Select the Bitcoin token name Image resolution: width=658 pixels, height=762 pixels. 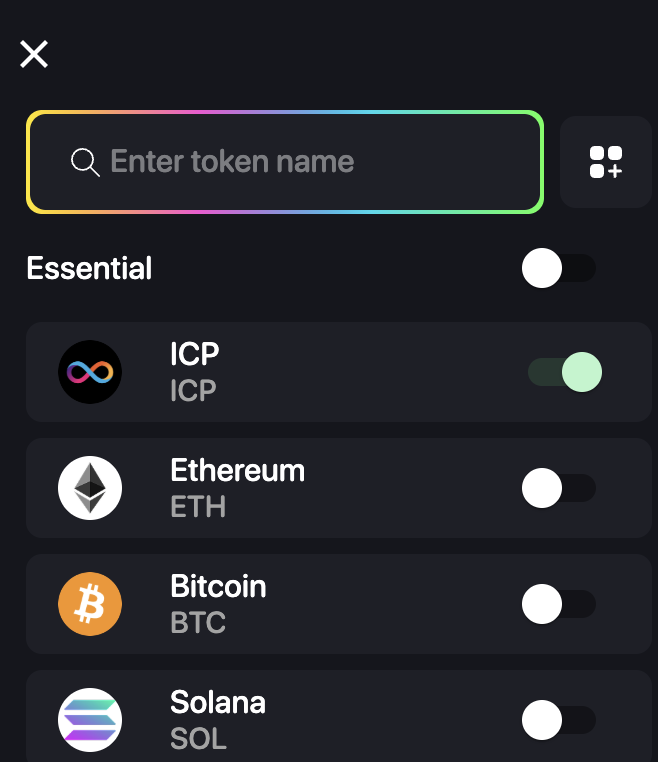(218, 586)
